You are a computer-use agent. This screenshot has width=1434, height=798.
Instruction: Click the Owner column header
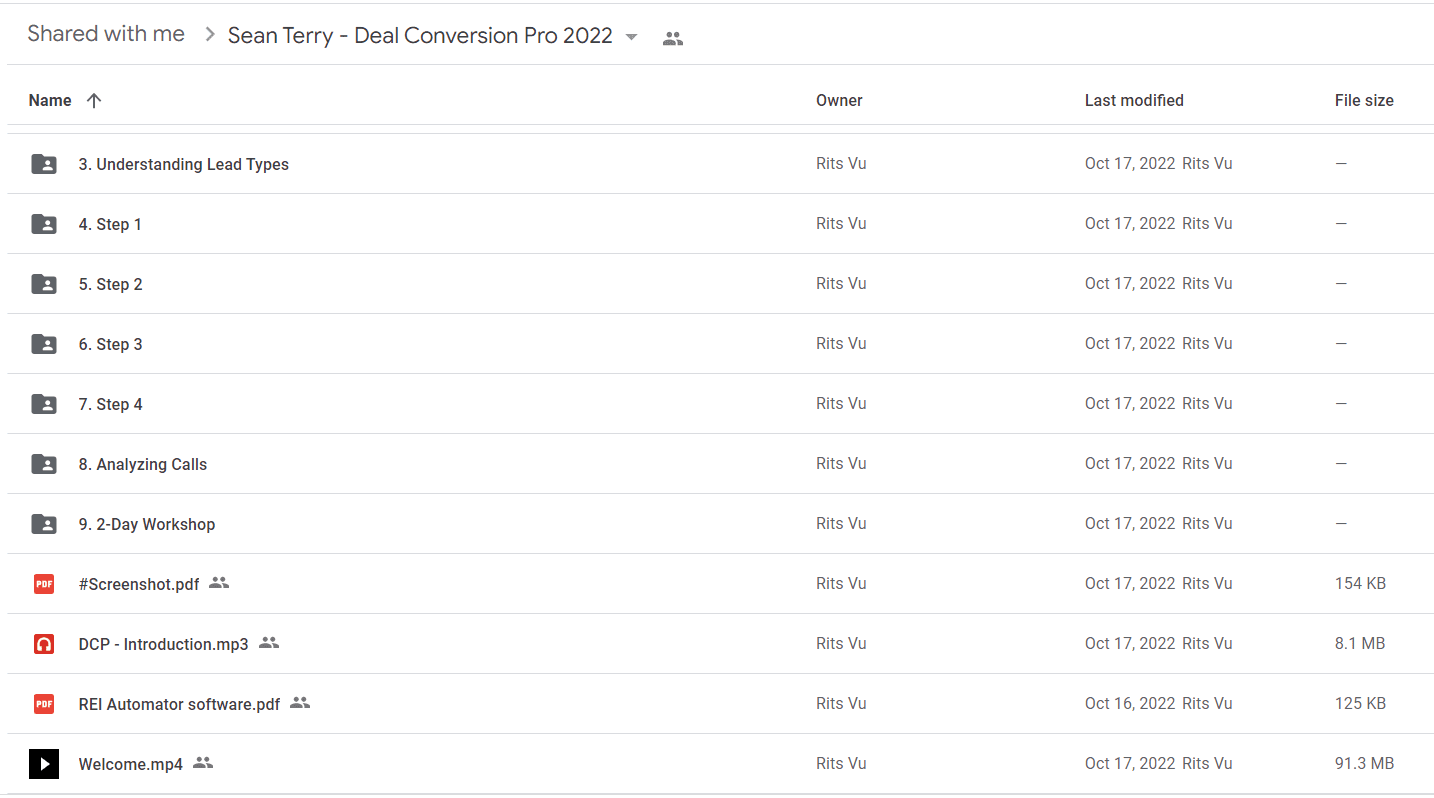(x=839, y=100)
